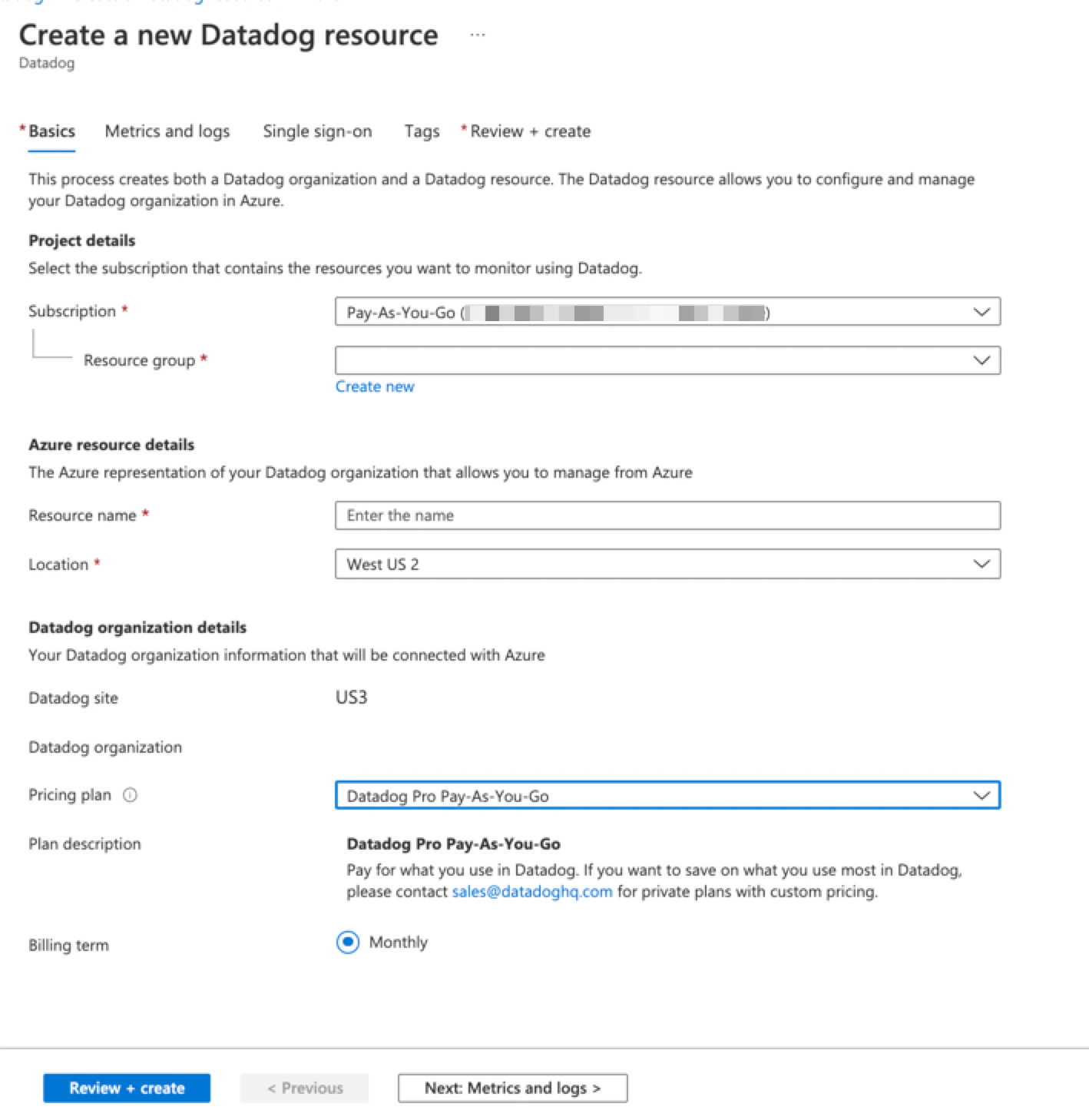
Task: Click the Project details heading
Action: (81, 240)
